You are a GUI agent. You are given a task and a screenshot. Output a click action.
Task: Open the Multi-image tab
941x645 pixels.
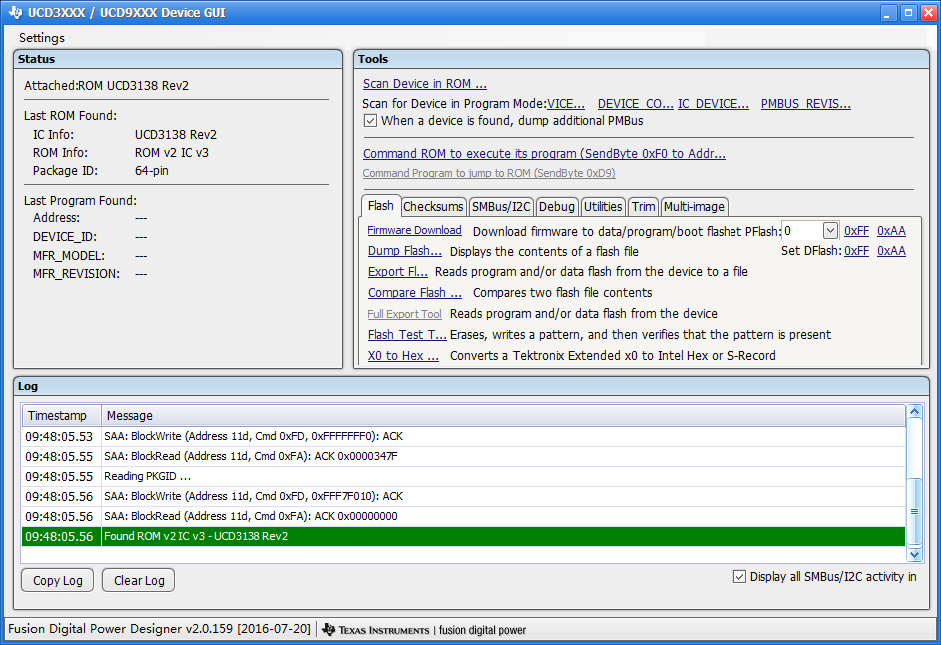694,207
